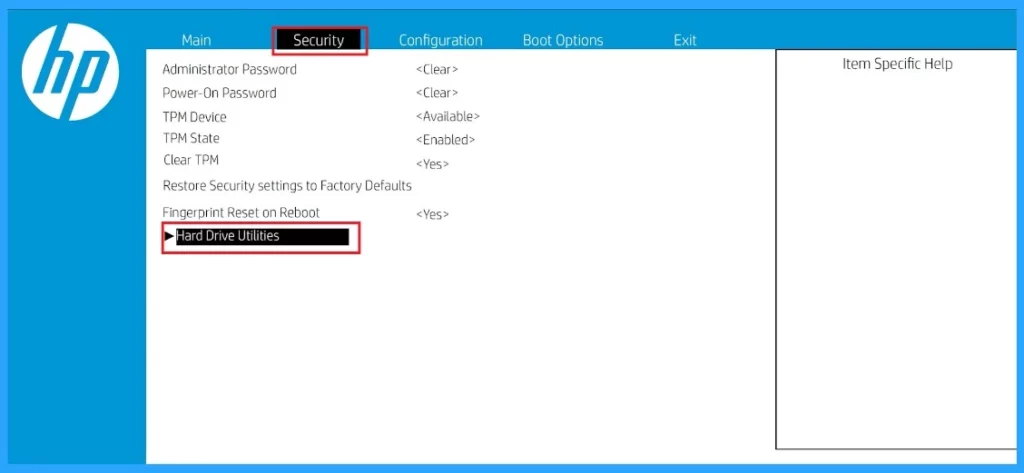Select the TPM Device row label

point(195,117)
